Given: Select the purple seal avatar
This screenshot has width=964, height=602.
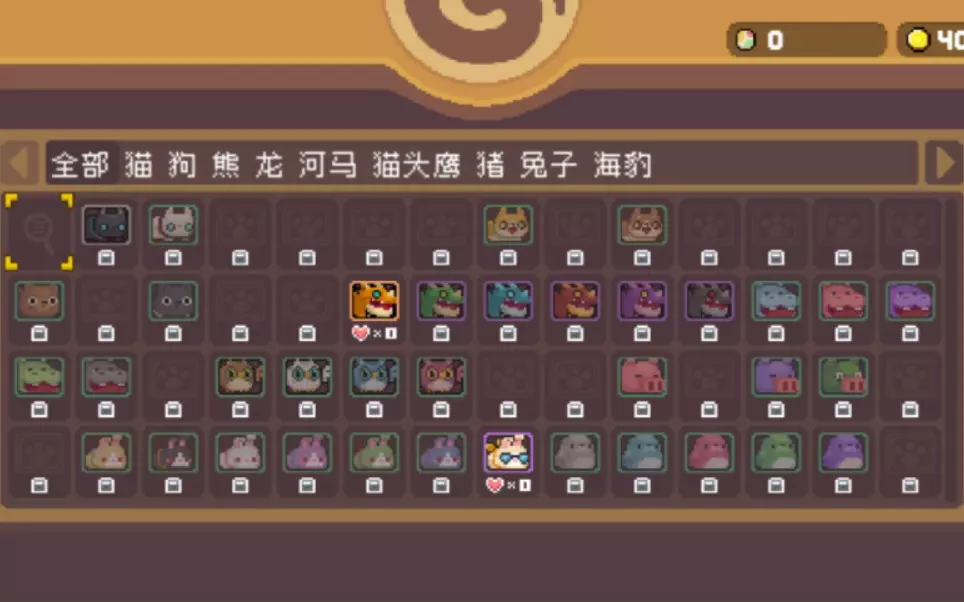Looking at the screenshot, I should click(x=843, y=452).
